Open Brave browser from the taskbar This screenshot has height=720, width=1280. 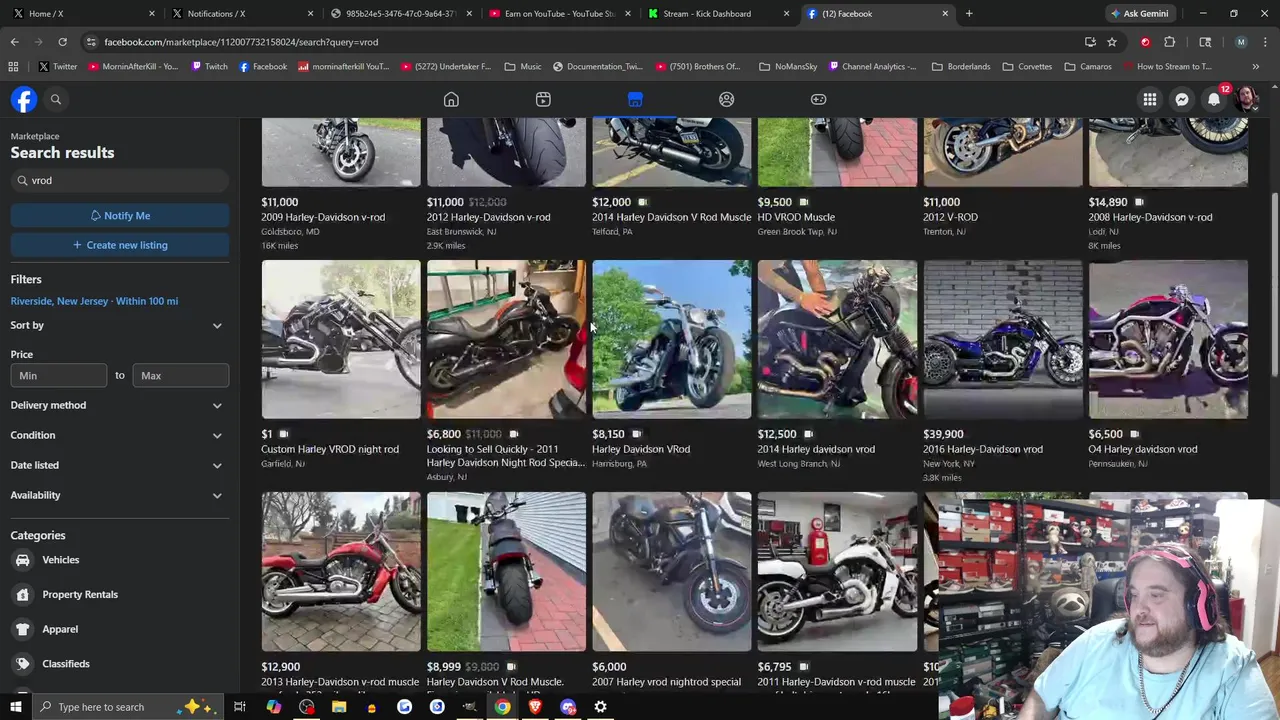535,707
